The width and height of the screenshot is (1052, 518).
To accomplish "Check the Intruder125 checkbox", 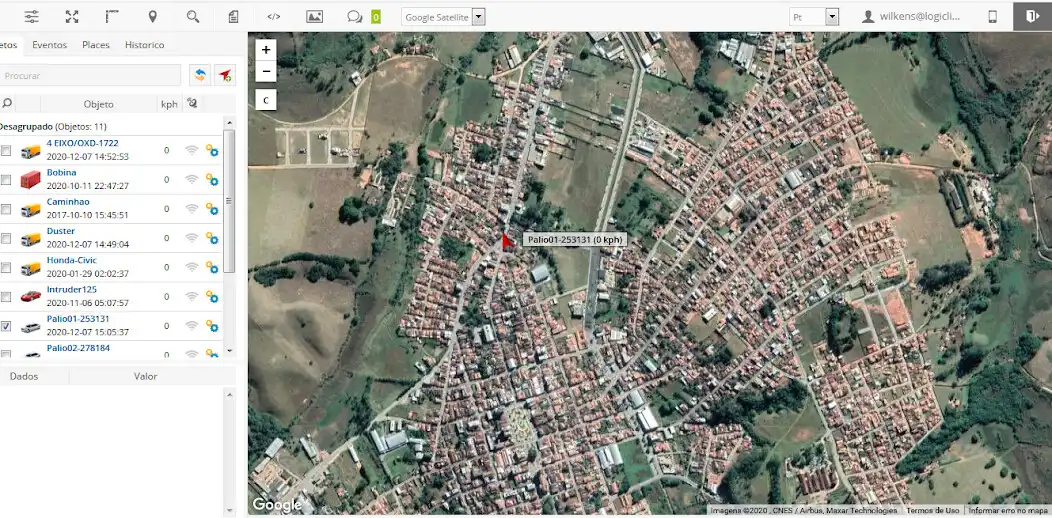I will click(6, 297).
